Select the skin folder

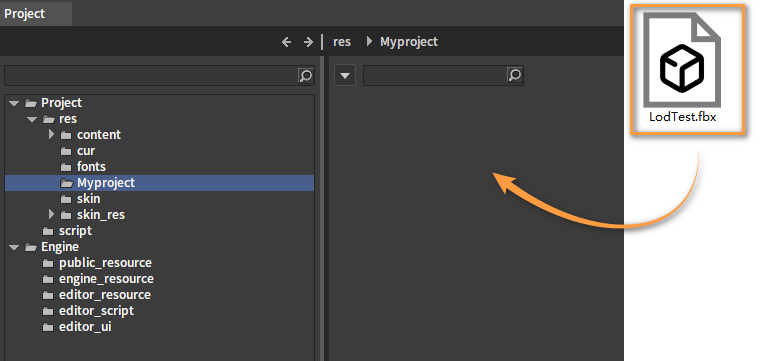[x=88, y=199]
